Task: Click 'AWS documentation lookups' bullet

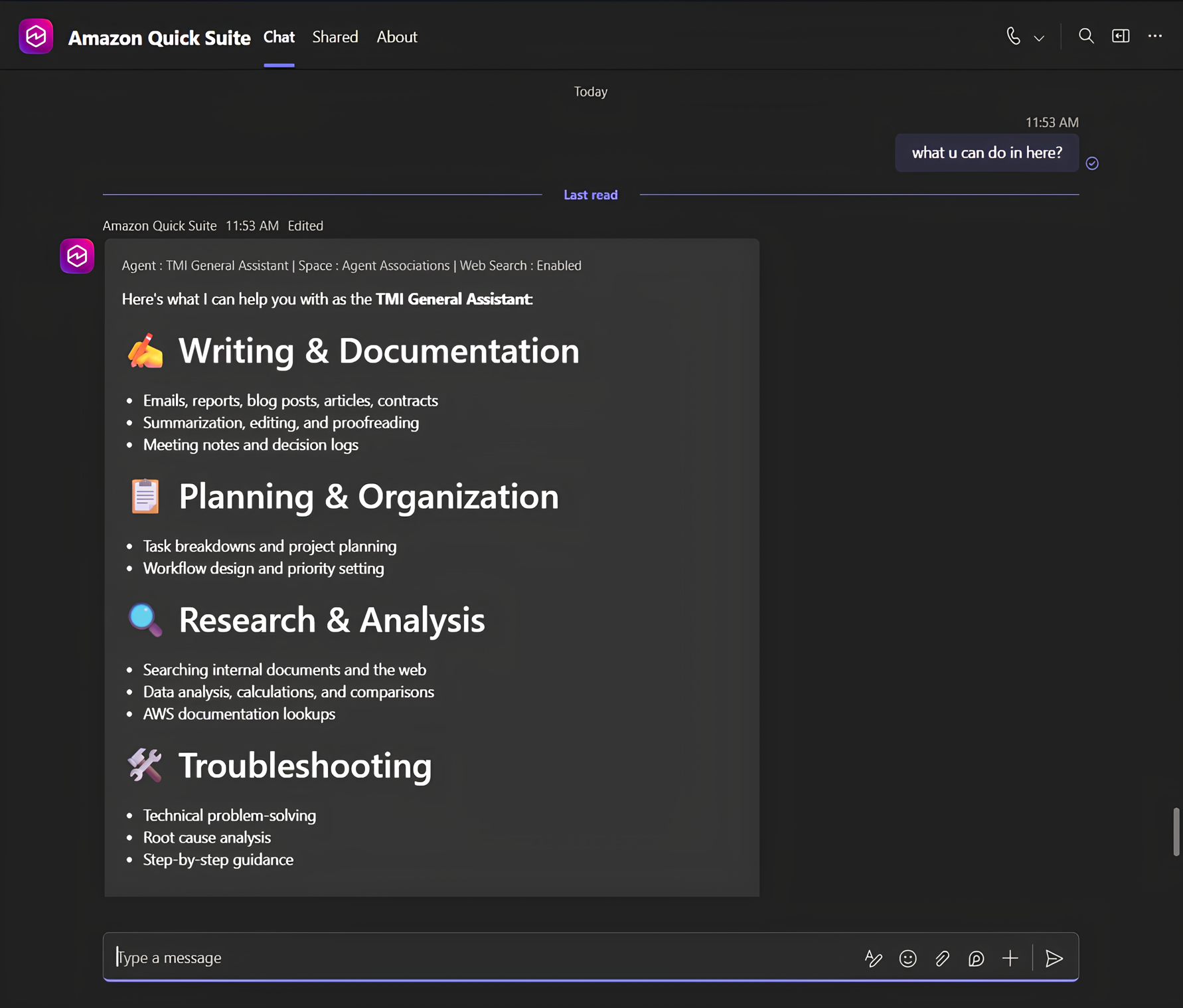Action: (239, 713)
